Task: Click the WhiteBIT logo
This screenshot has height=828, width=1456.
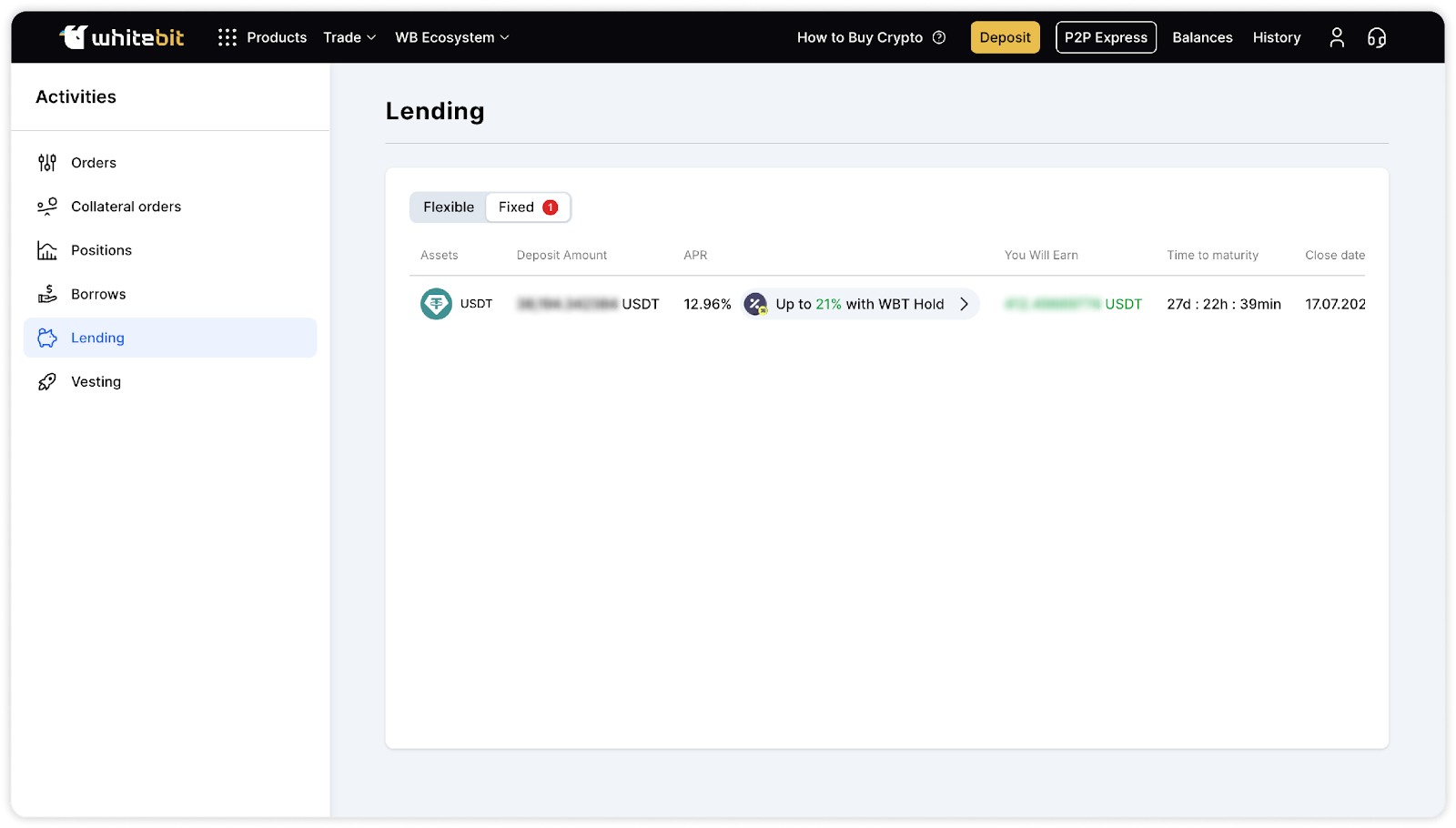Action: pyautogui.click(x=122, y=37)
